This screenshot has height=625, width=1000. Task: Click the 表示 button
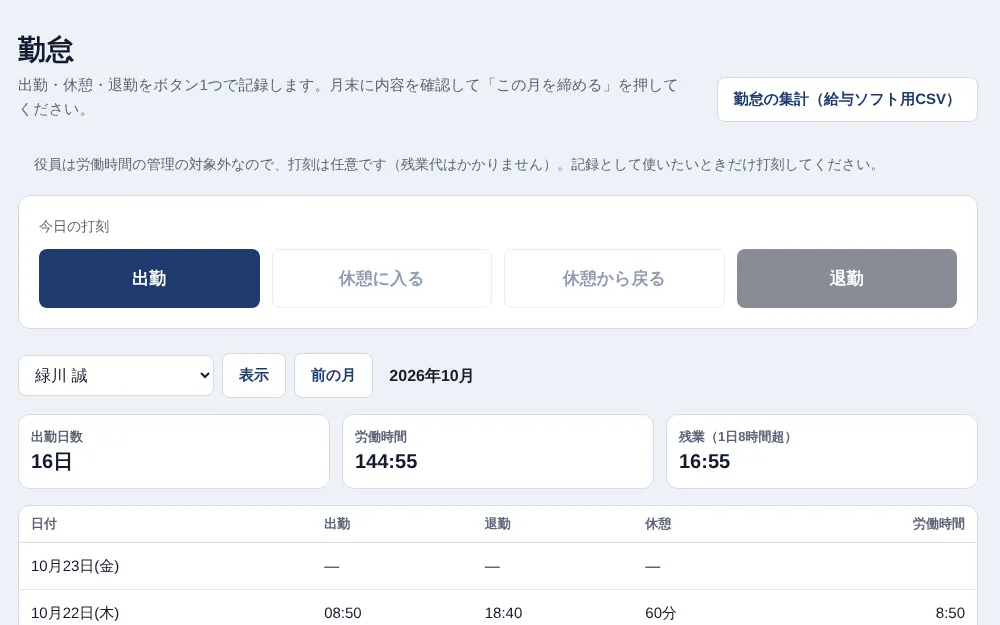(254, 376)
